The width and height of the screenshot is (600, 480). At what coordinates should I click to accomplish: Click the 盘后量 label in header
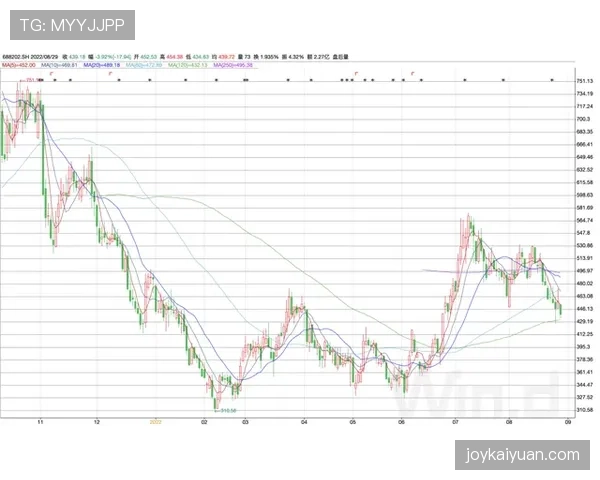341,57
